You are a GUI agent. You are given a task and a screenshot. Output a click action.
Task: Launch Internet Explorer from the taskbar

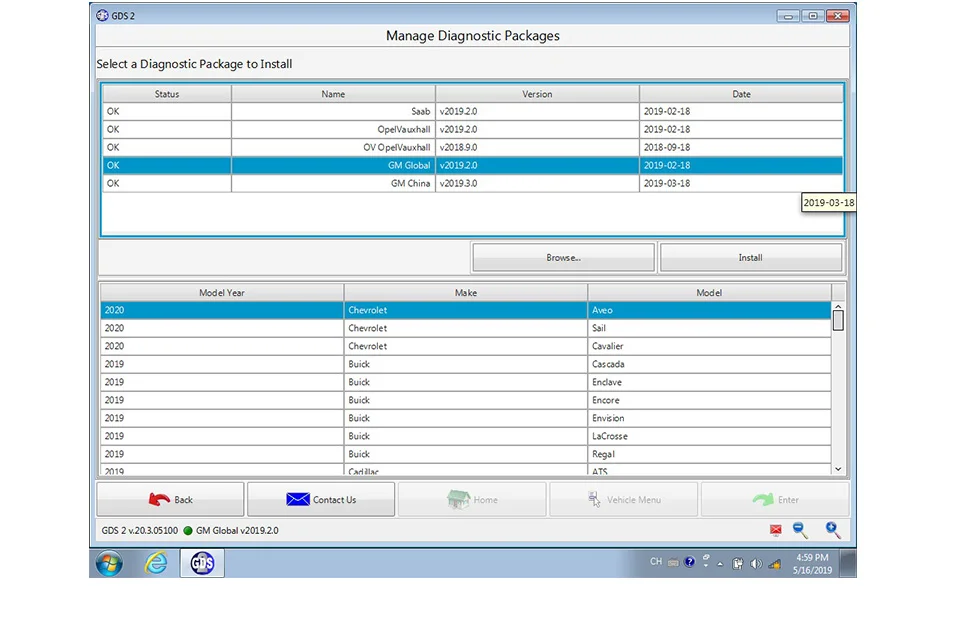pyautogui.click(x=156, y=563)
